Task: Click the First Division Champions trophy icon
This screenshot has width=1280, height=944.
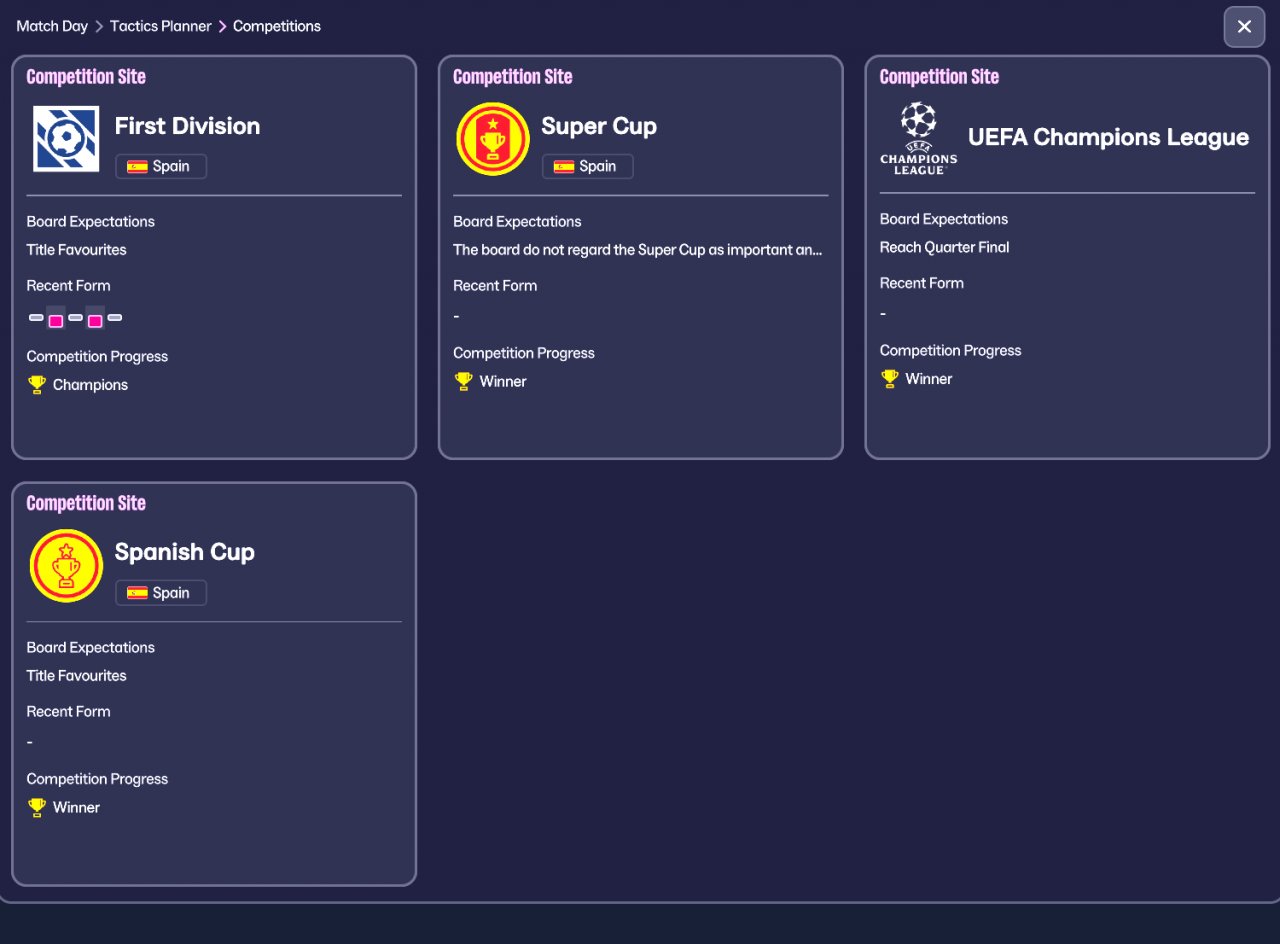Action: [37, 385]
